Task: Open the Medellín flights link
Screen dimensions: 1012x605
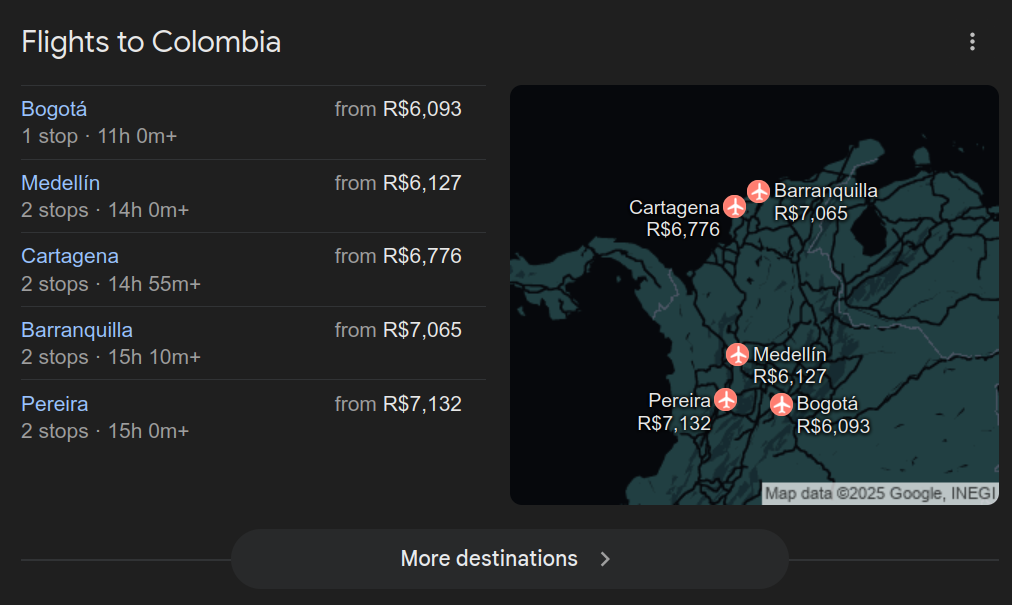Action: [61, 183]
